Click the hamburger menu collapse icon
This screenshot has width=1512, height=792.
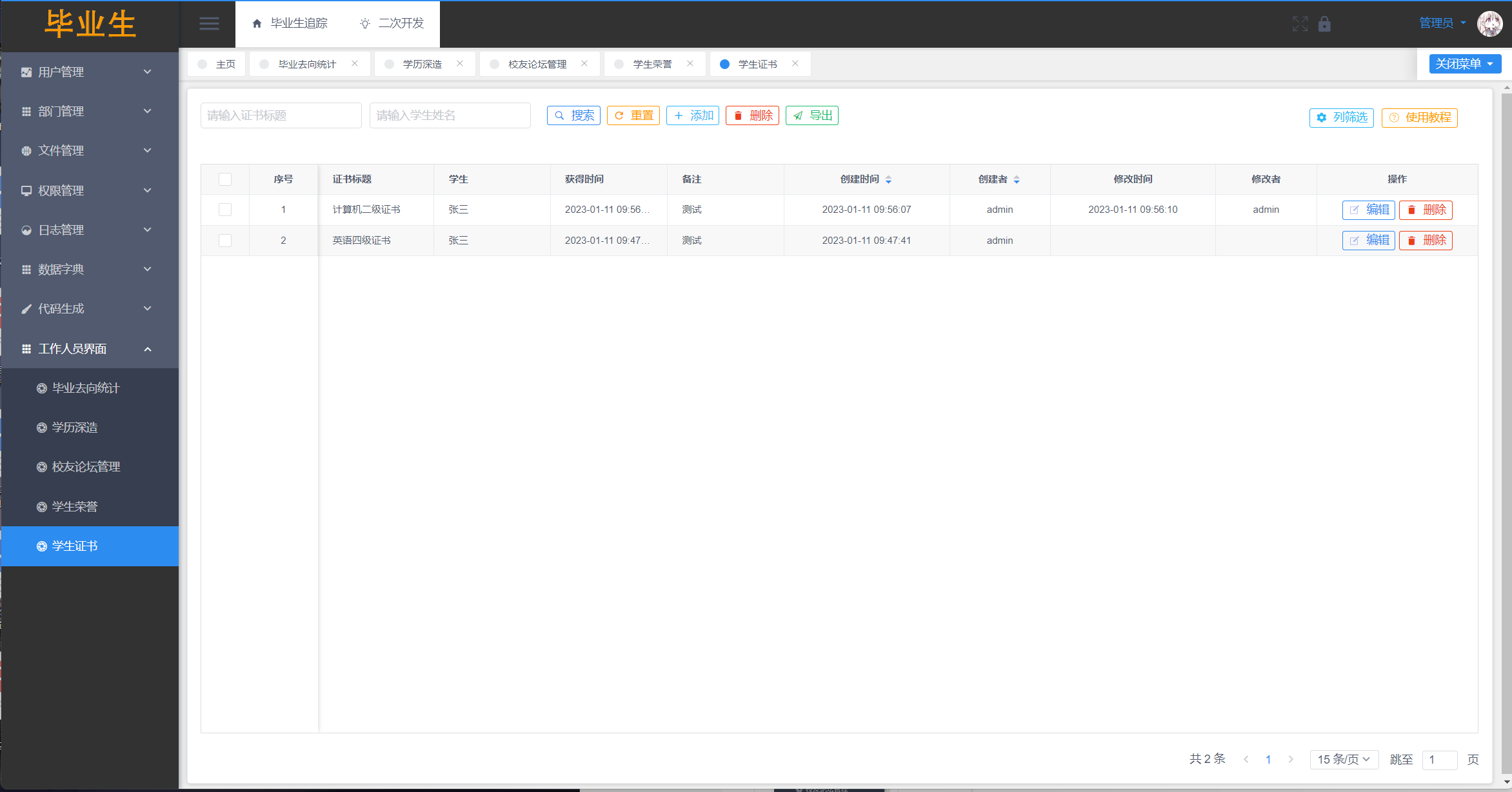click(x=209, y=24)
